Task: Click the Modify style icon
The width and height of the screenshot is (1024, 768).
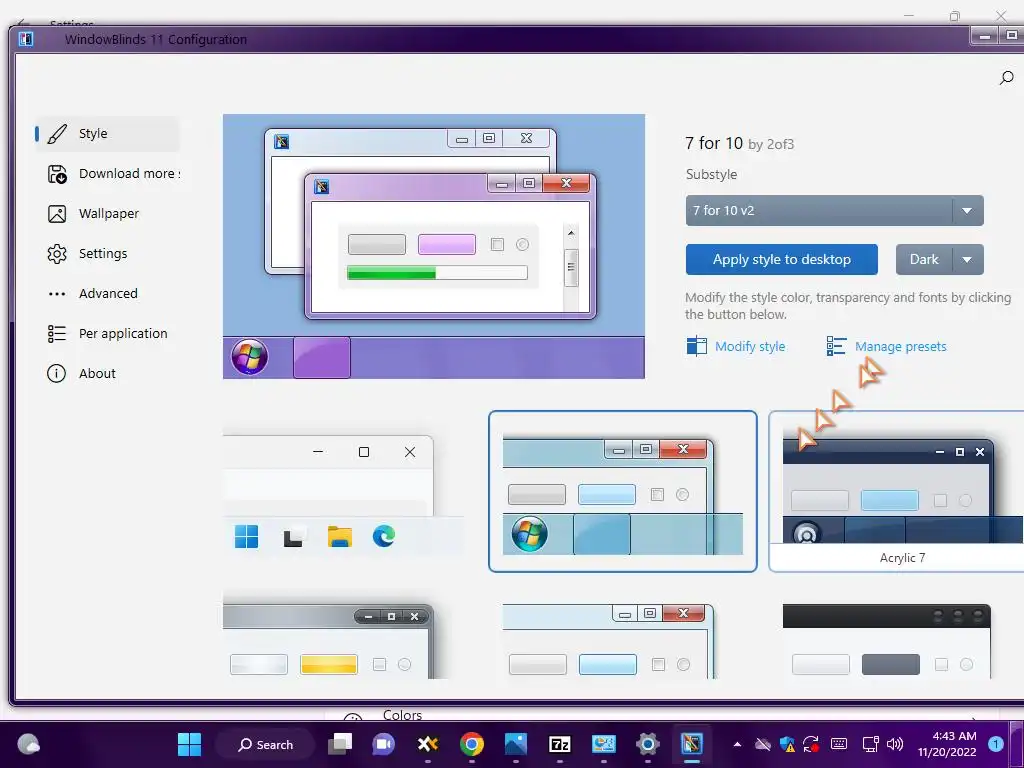Action: point(697,345)
